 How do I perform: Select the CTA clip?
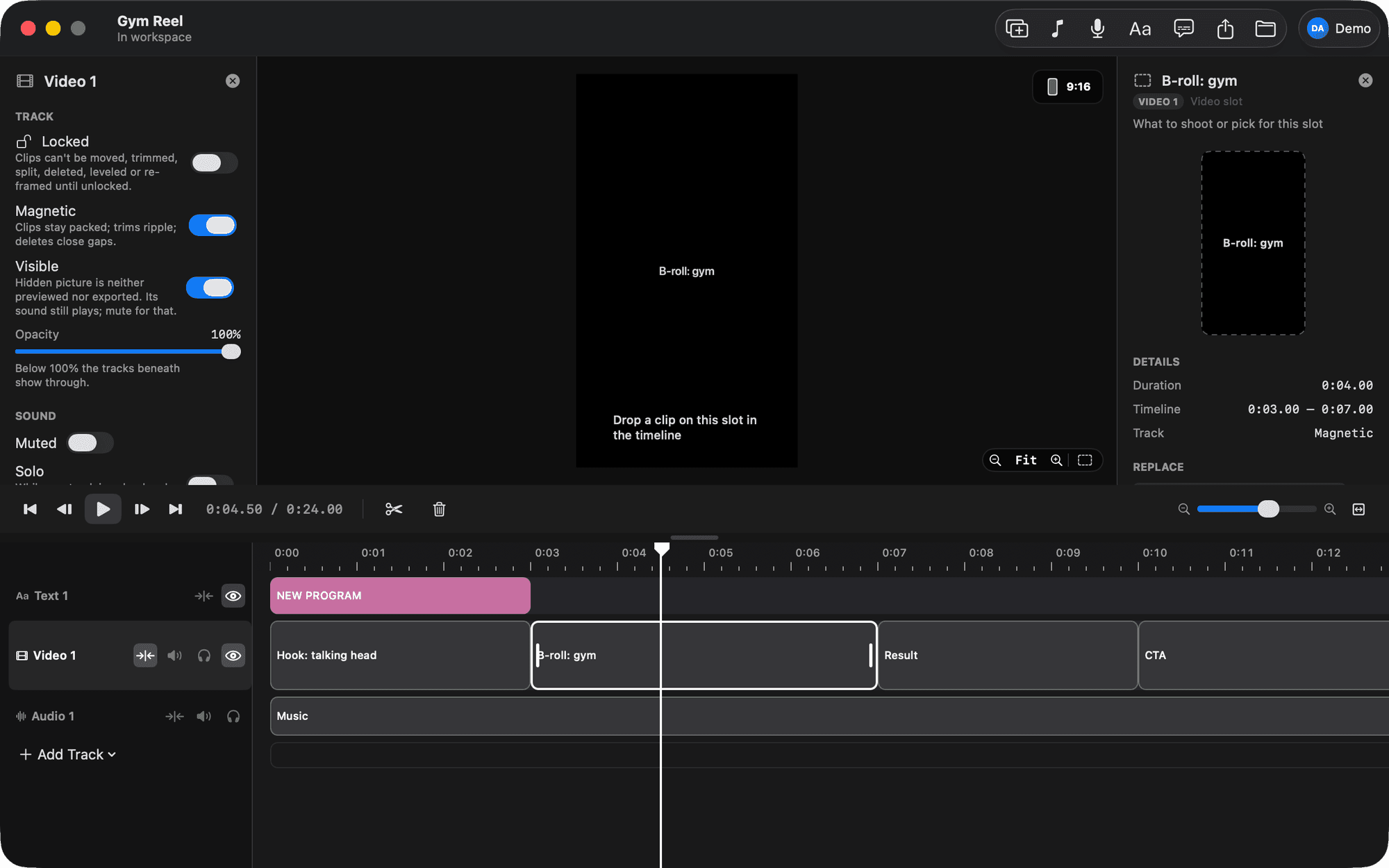tap(1263, 656)
